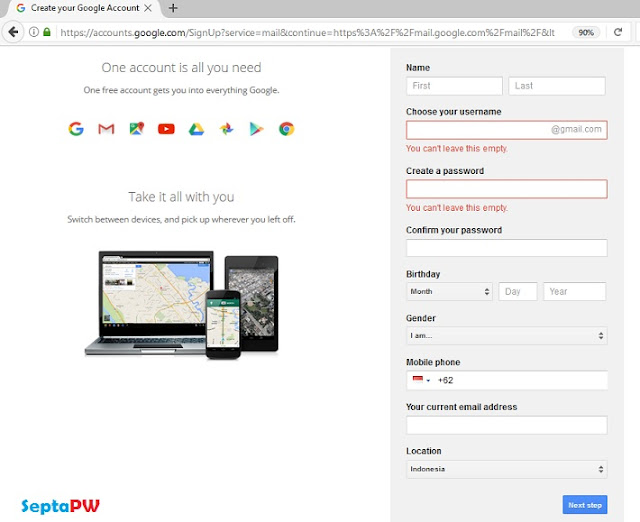
Task: Focus the First name field
Action: tap(454, 86)
